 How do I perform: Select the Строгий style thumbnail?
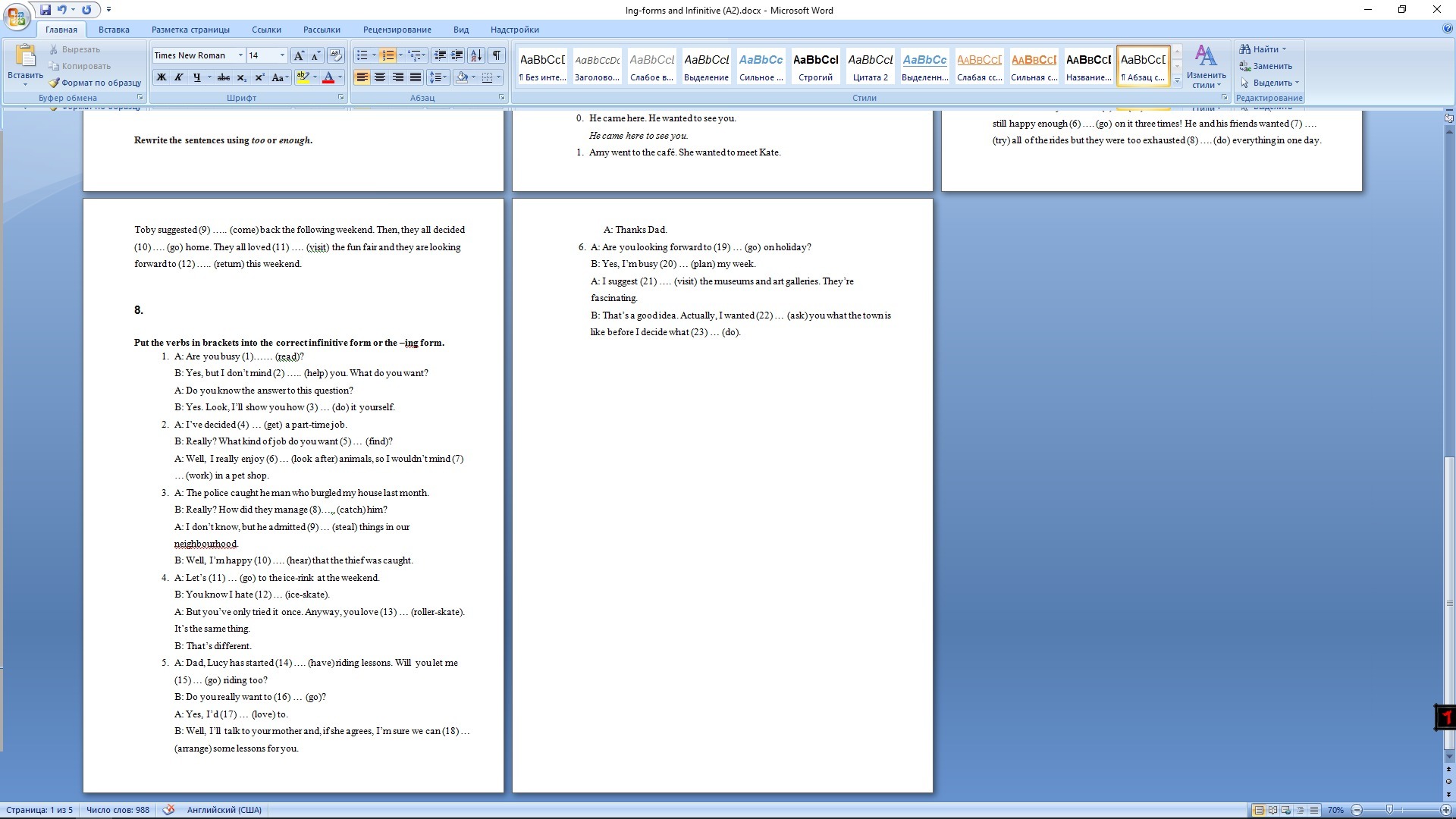click(815, 66)
